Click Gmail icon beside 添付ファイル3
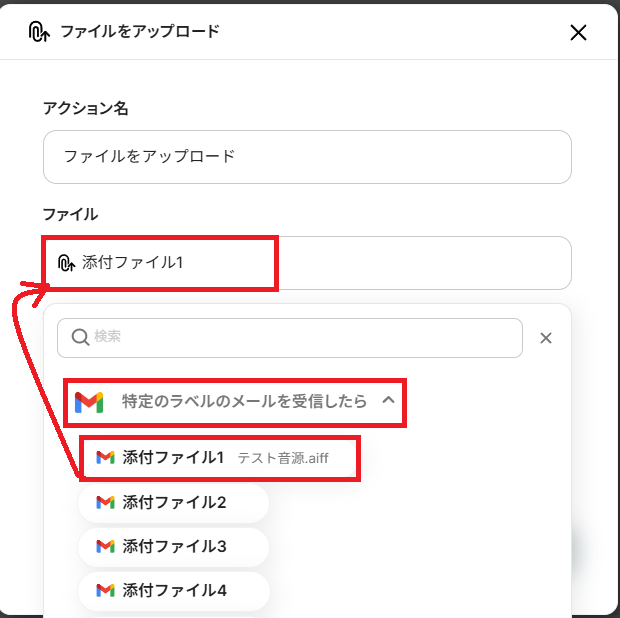Image resolution: width=620 pixels, height=618 pixels. pos(105,546)
